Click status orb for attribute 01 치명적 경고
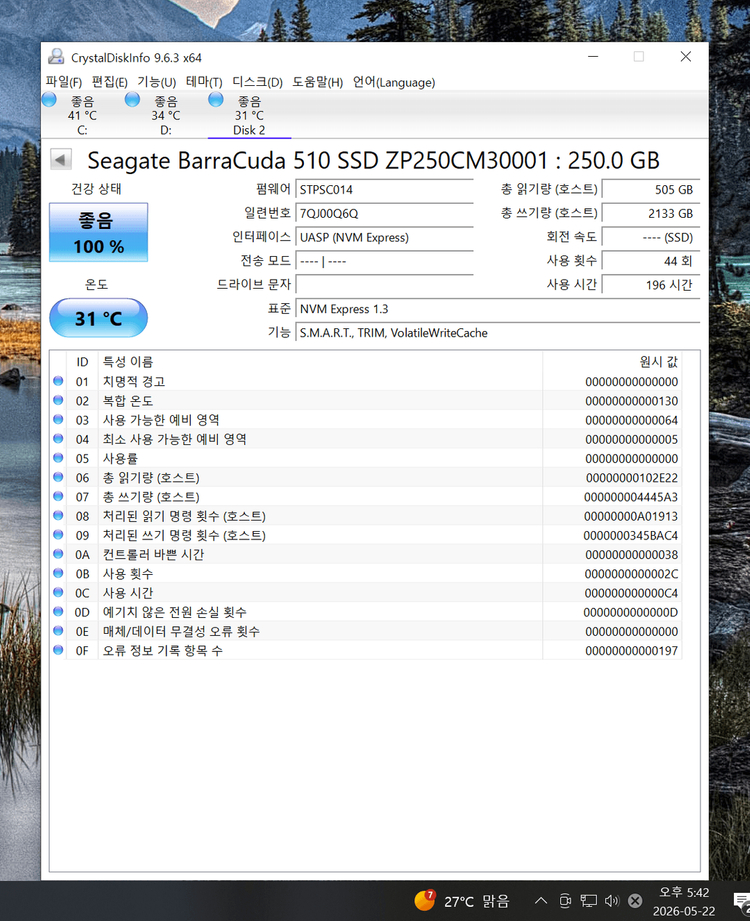The height and width of the screenshot is (921, 750). click(58, 381)
